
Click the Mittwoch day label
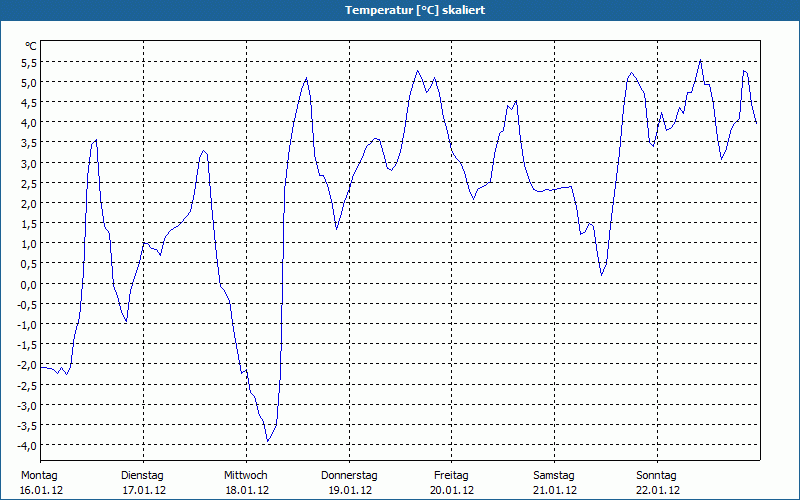pos(245,475)
